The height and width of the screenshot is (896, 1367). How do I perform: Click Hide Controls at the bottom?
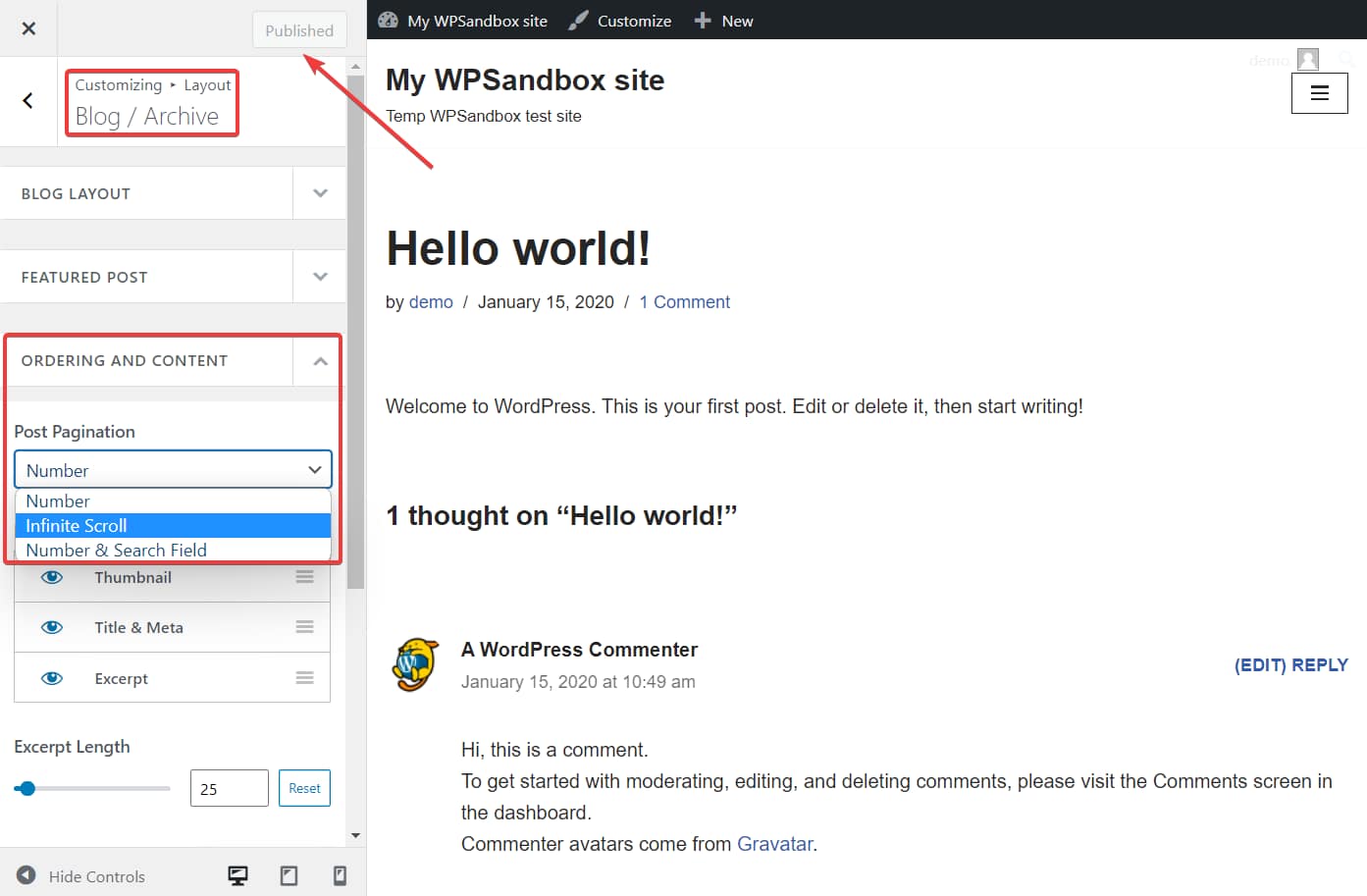click(x=83, y=875)
